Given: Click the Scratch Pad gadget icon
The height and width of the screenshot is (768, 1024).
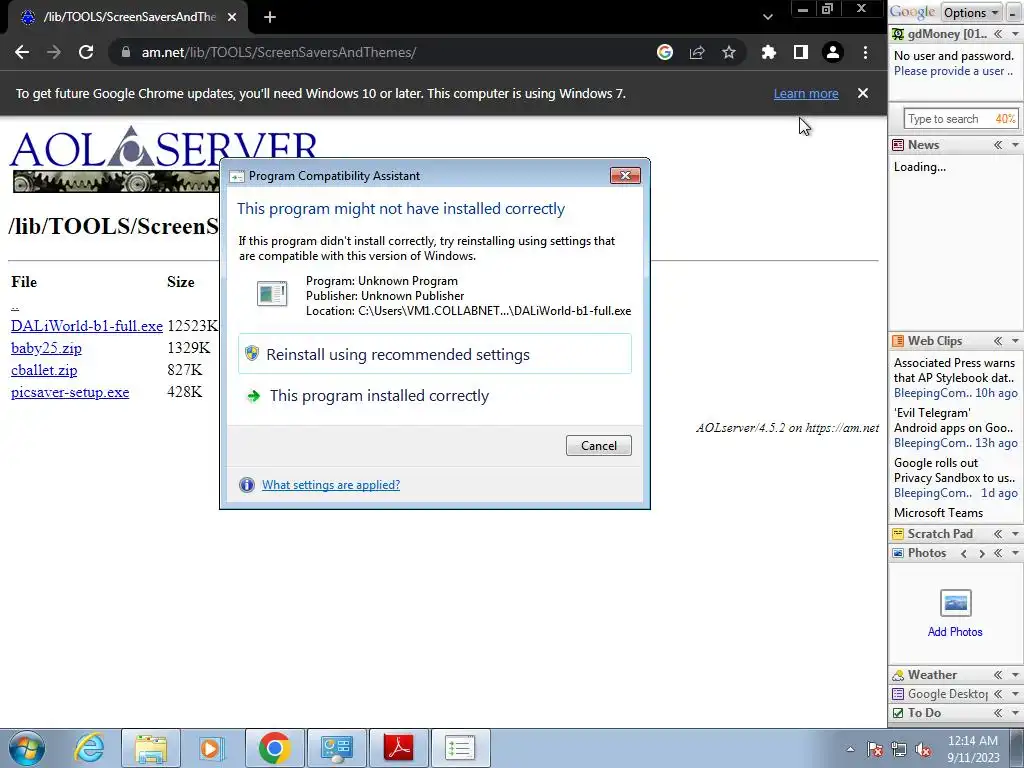Looking at the screenshot, I should point(899,534).
